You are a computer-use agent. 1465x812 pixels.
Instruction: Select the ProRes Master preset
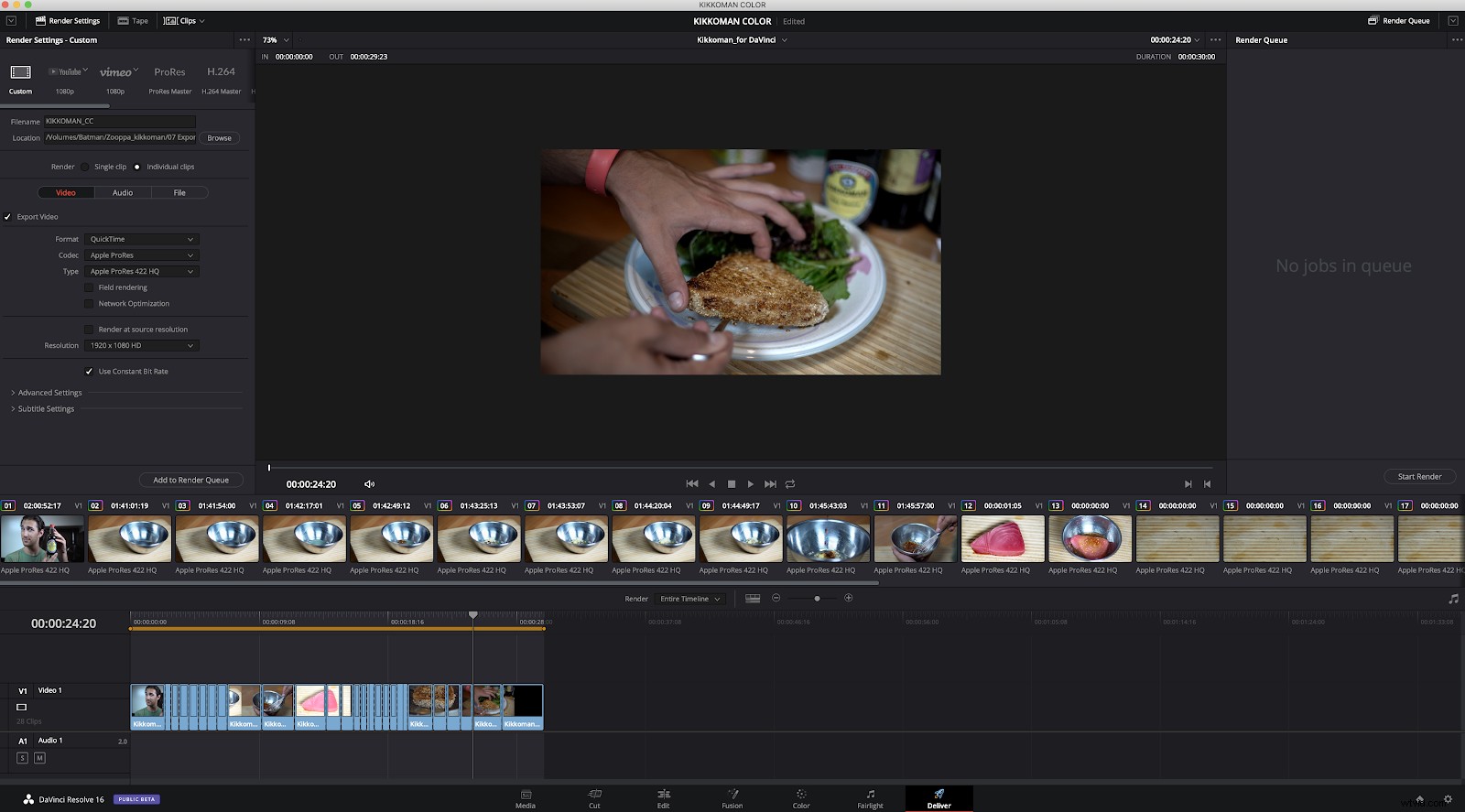coord(169,71)
